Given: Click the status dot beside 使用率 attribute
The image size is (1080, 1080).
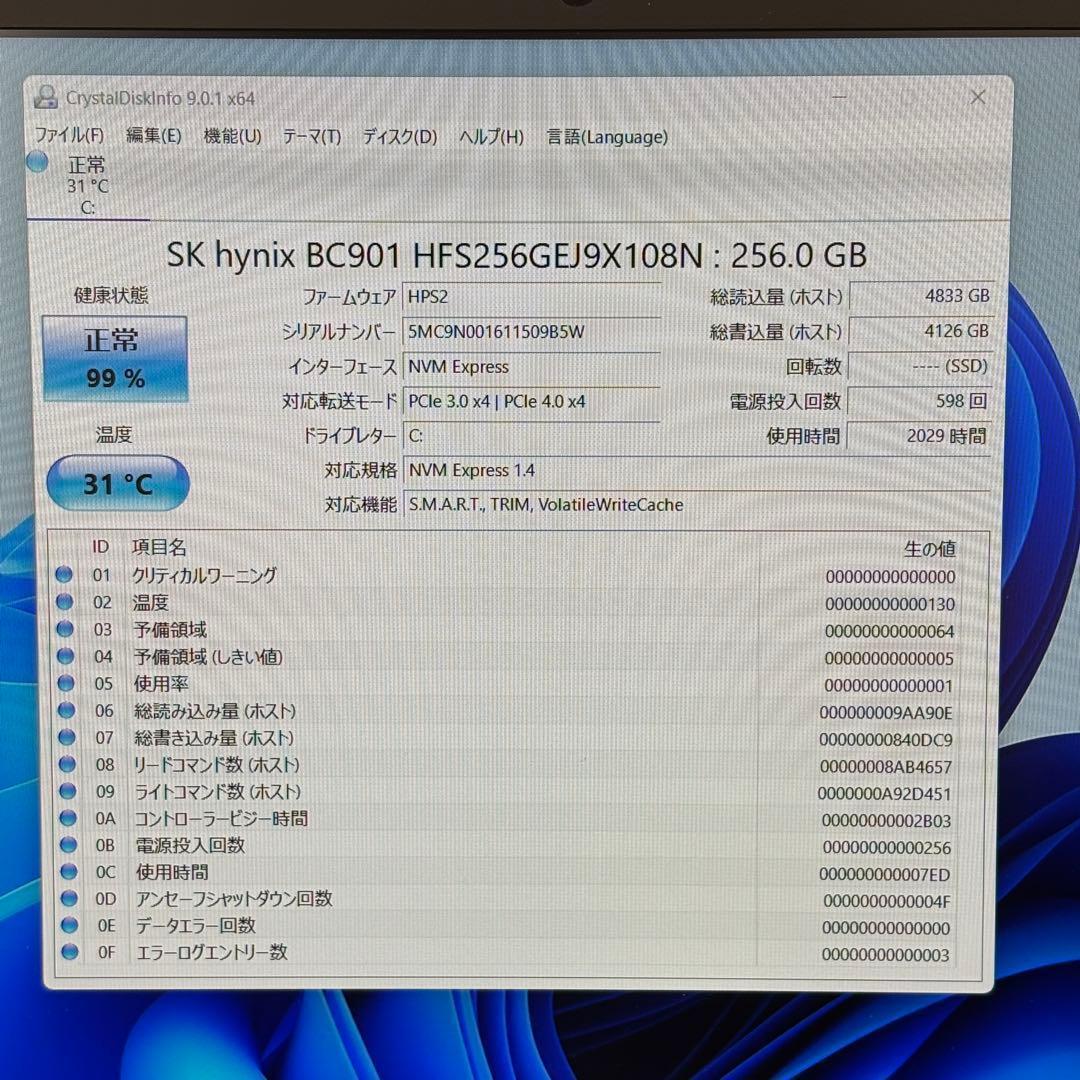Looking at the screenshot, I should click(66, 684).
